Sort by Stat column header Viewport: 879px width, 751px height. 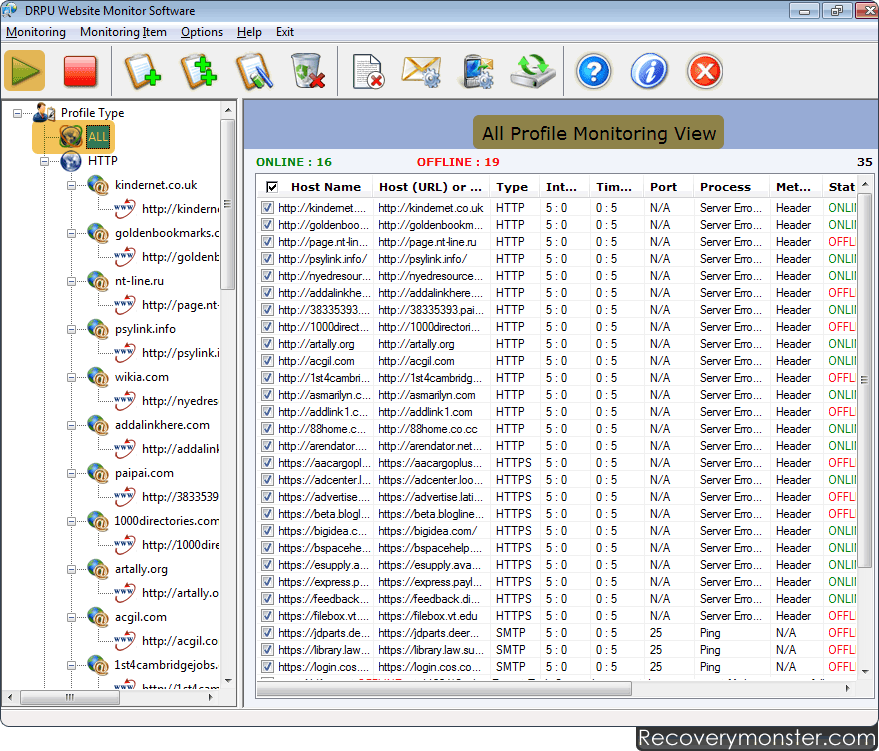(x=841, y=187)
